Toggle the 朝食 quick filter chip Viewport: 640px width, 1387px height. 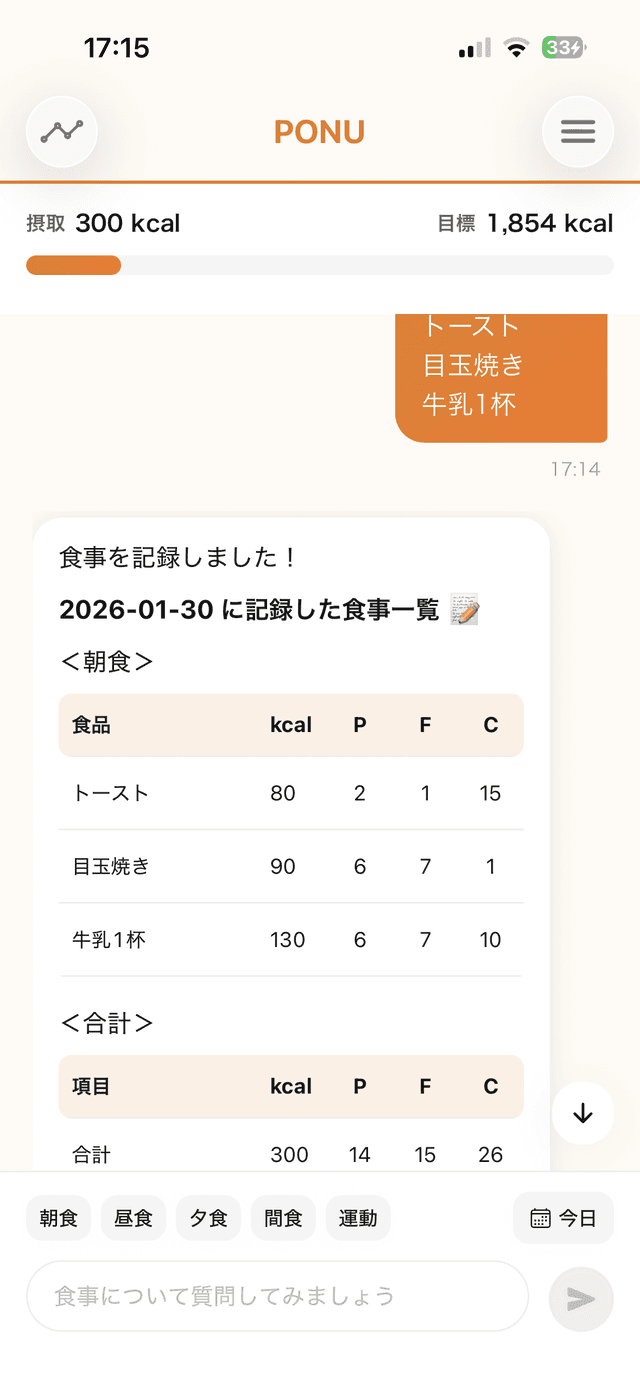point(58,1218)
